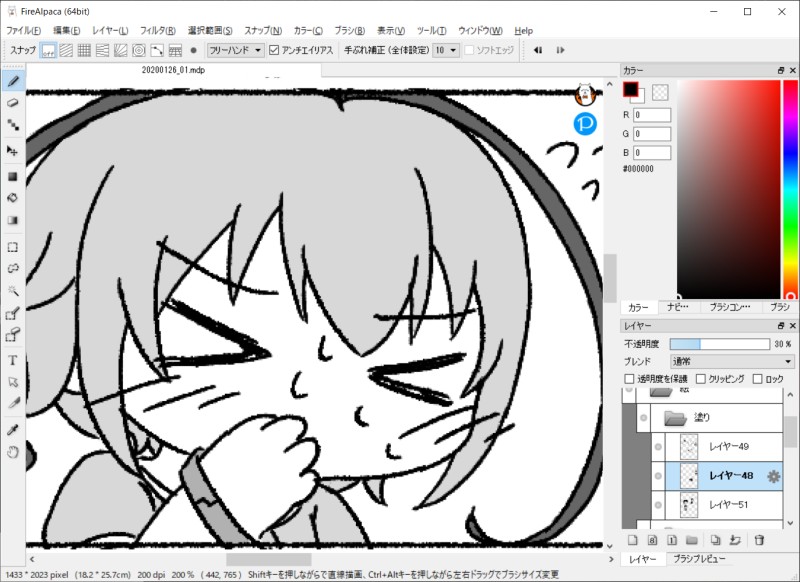This screenshot has height=582, width=800.
Task: Toggle visibility of レイヤー49
Action: 658,446
